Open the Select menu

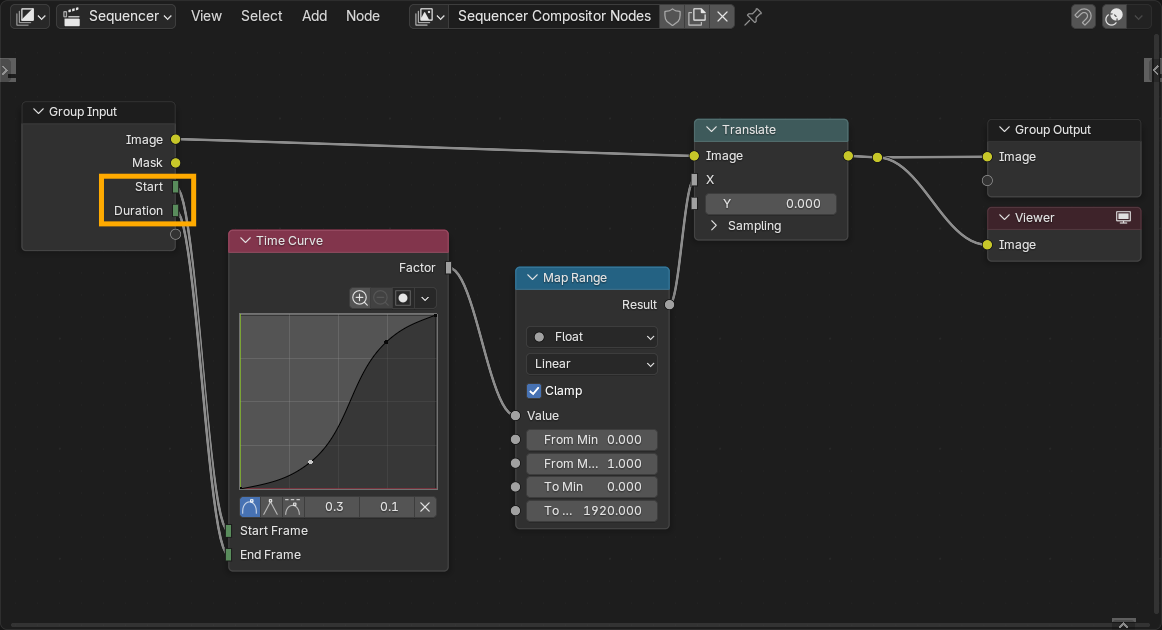(x=261, y=16)
